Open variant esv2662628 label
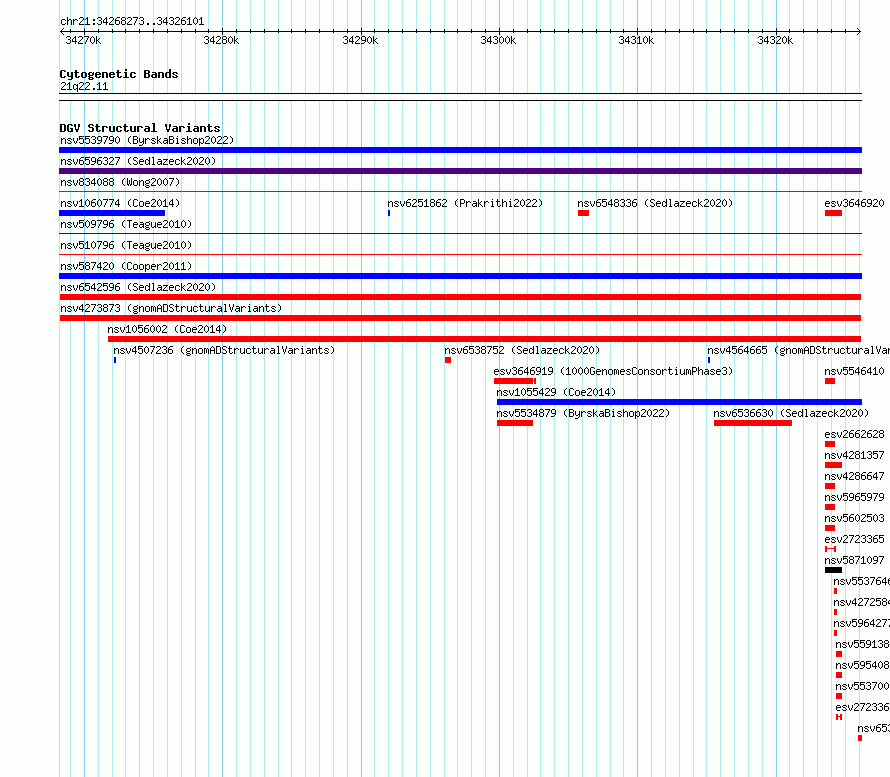890x777 pixels. (x=854, y=434)
